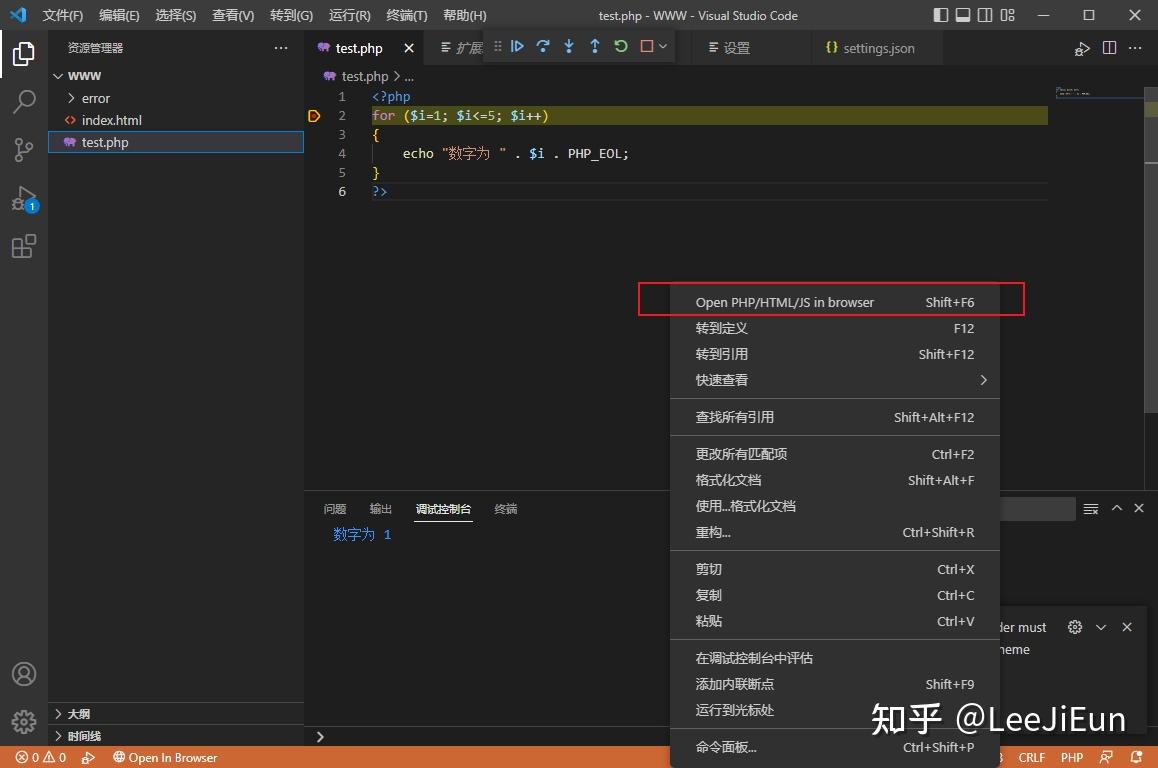Click the Step Over debug icon
Viewport: 1158px width, 768px height.
544,46
